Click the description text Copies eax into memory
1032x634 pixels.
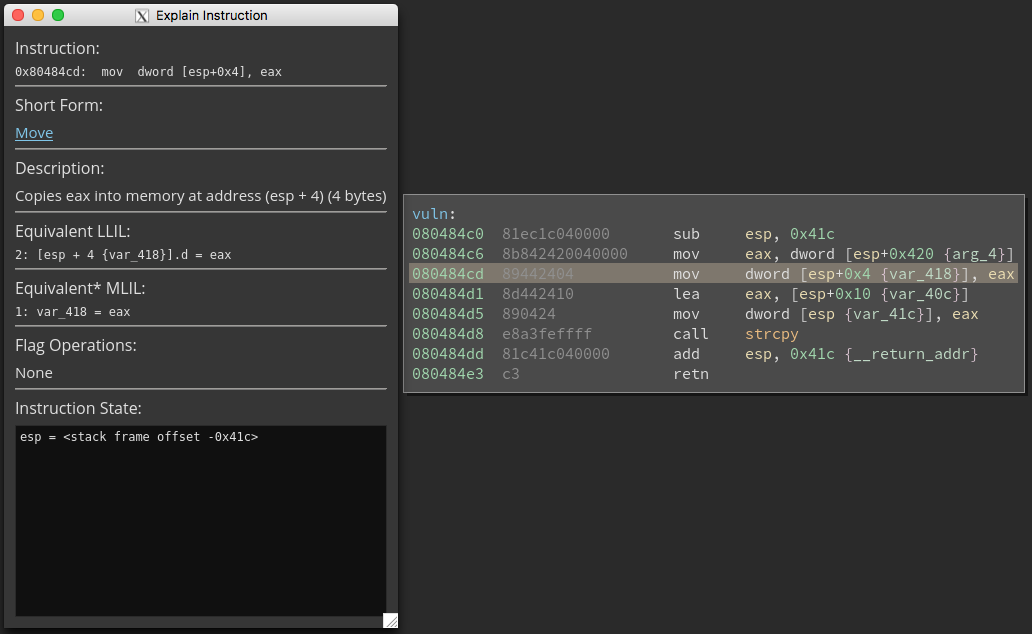point(201,196)
